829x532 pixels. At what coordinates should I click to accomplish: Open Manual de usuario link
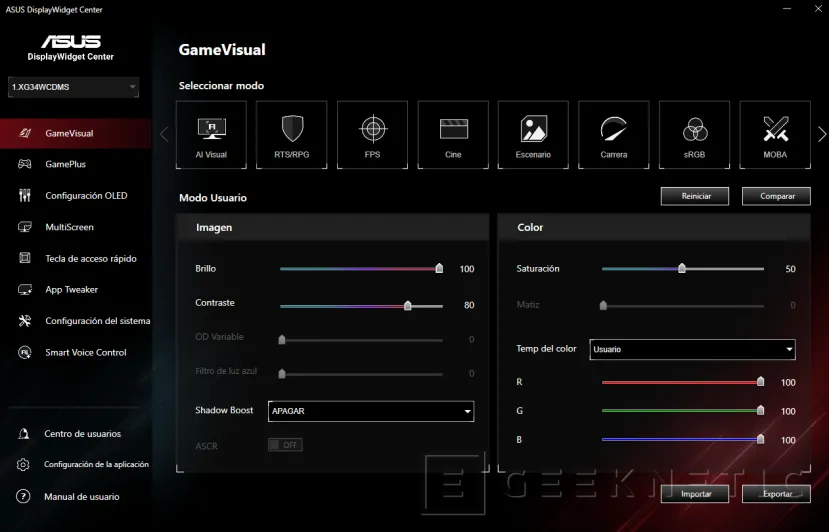[81, 496]
